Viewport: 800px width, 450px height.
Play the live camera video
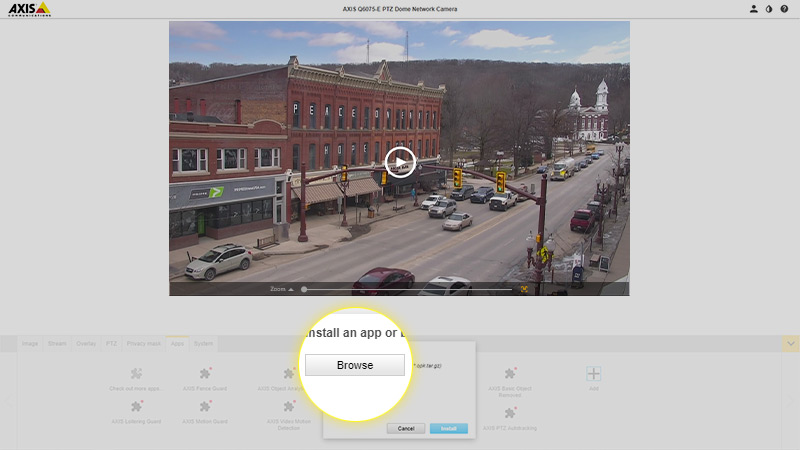[399, 162]
